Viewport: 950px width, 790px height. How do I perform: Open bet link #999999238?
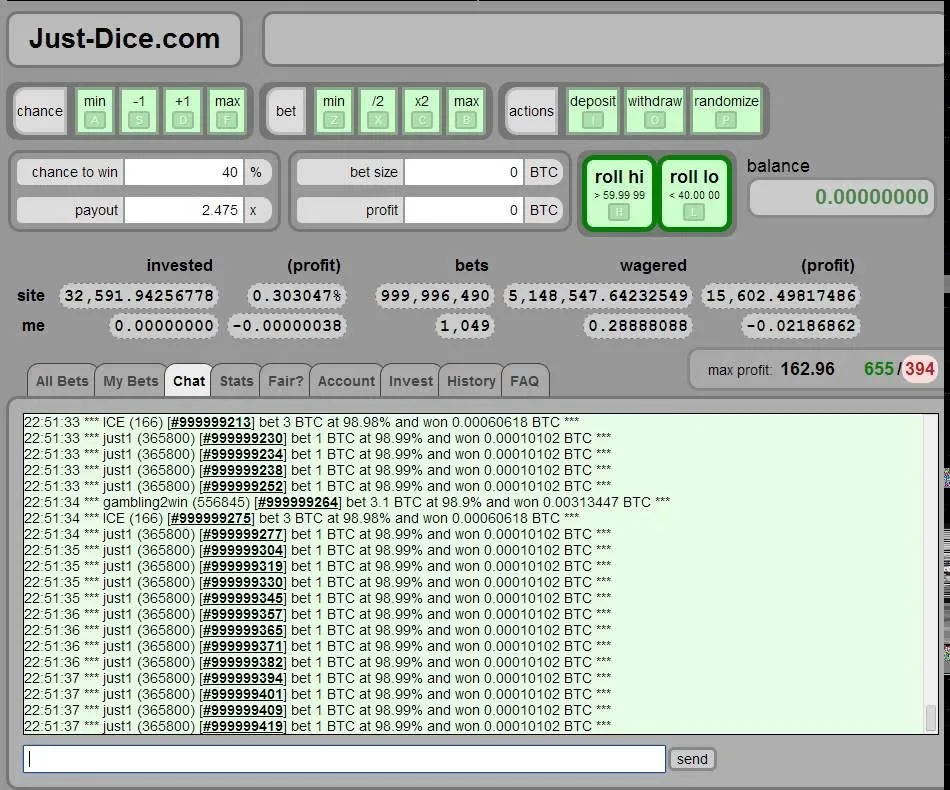click(x=243, y=470)
